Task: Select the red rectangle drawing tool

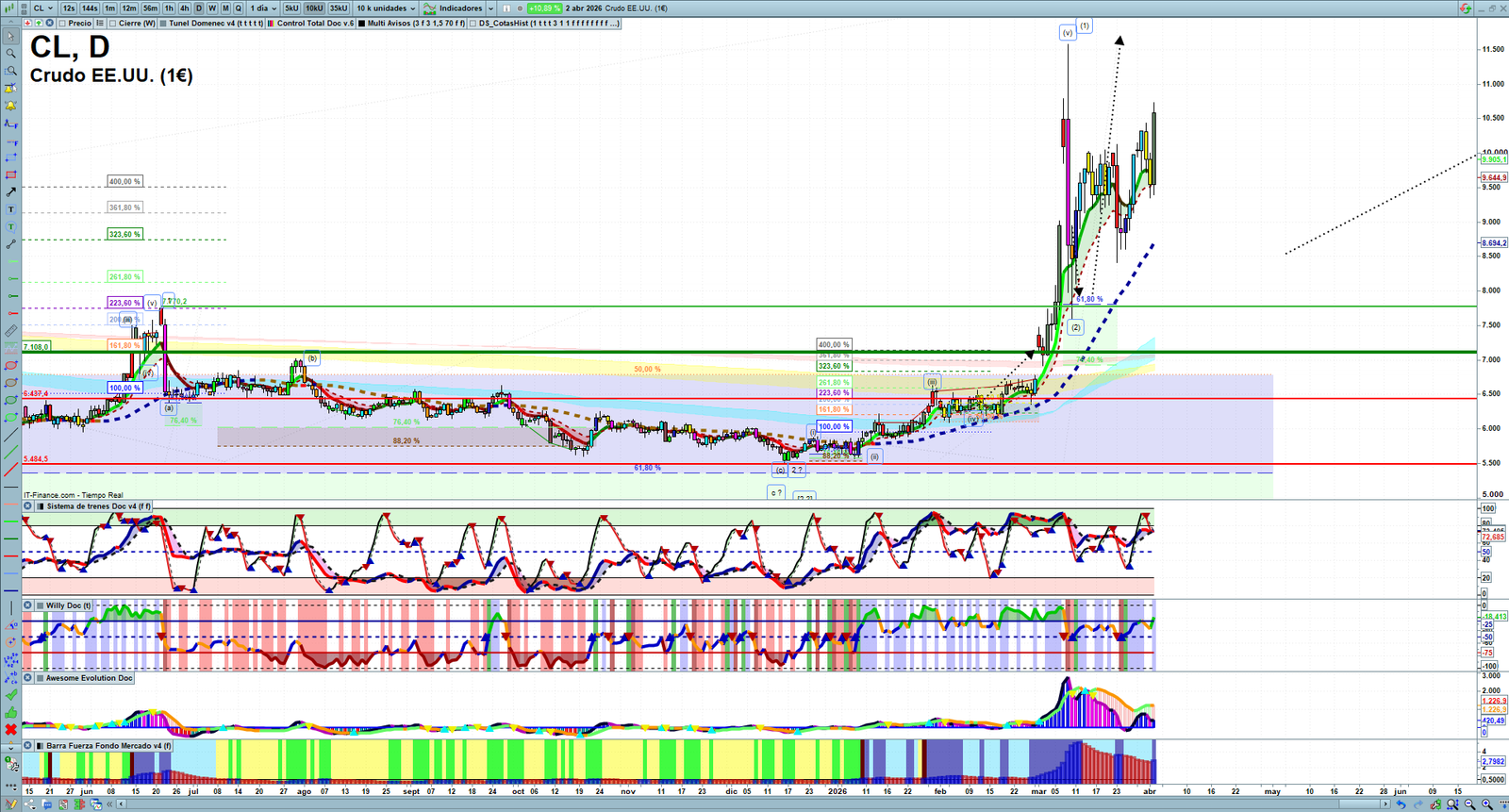Action: tap(10, 174)
